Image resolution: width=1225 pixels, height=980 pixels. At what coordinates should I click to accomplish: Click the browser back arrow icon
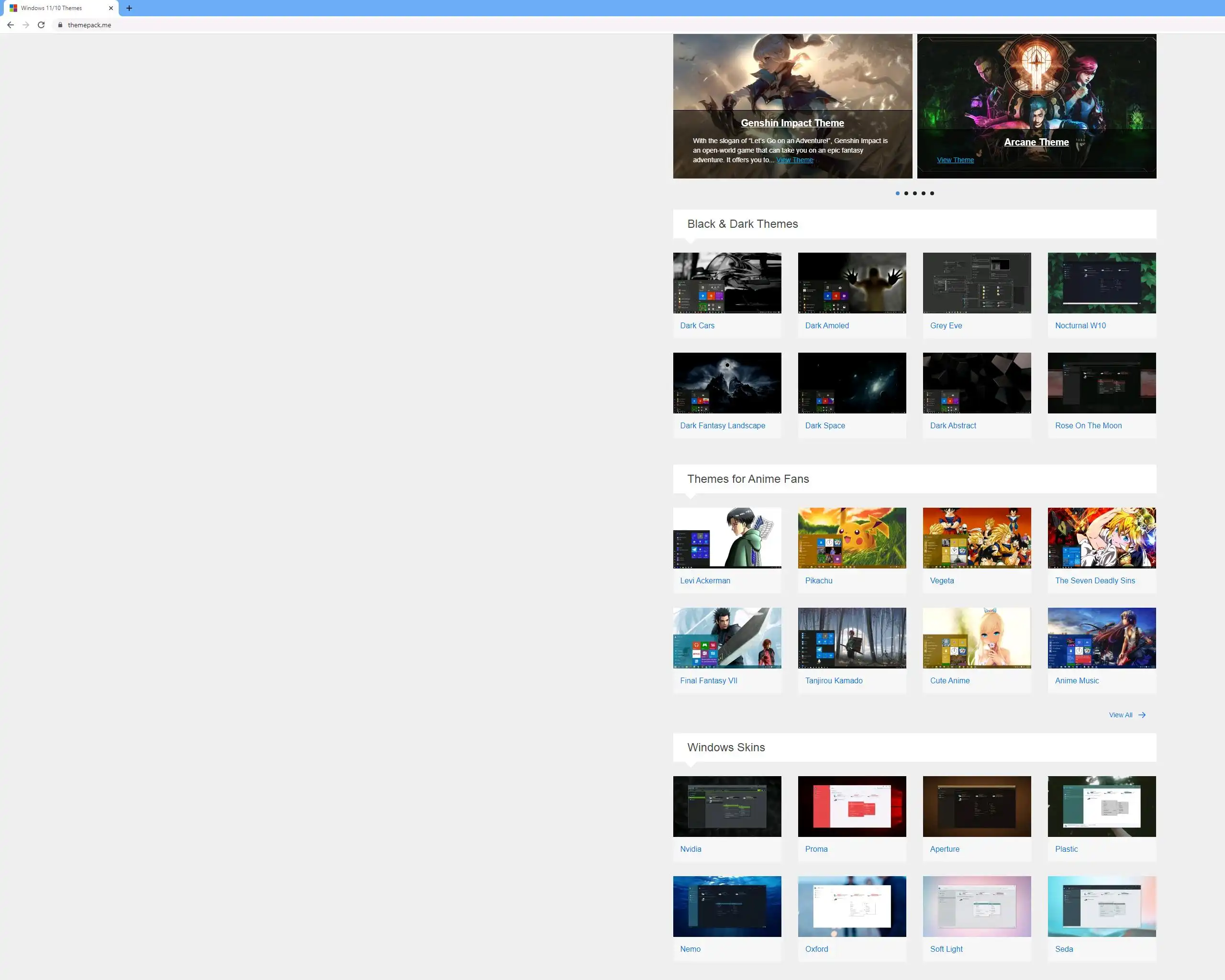[10, 25]
